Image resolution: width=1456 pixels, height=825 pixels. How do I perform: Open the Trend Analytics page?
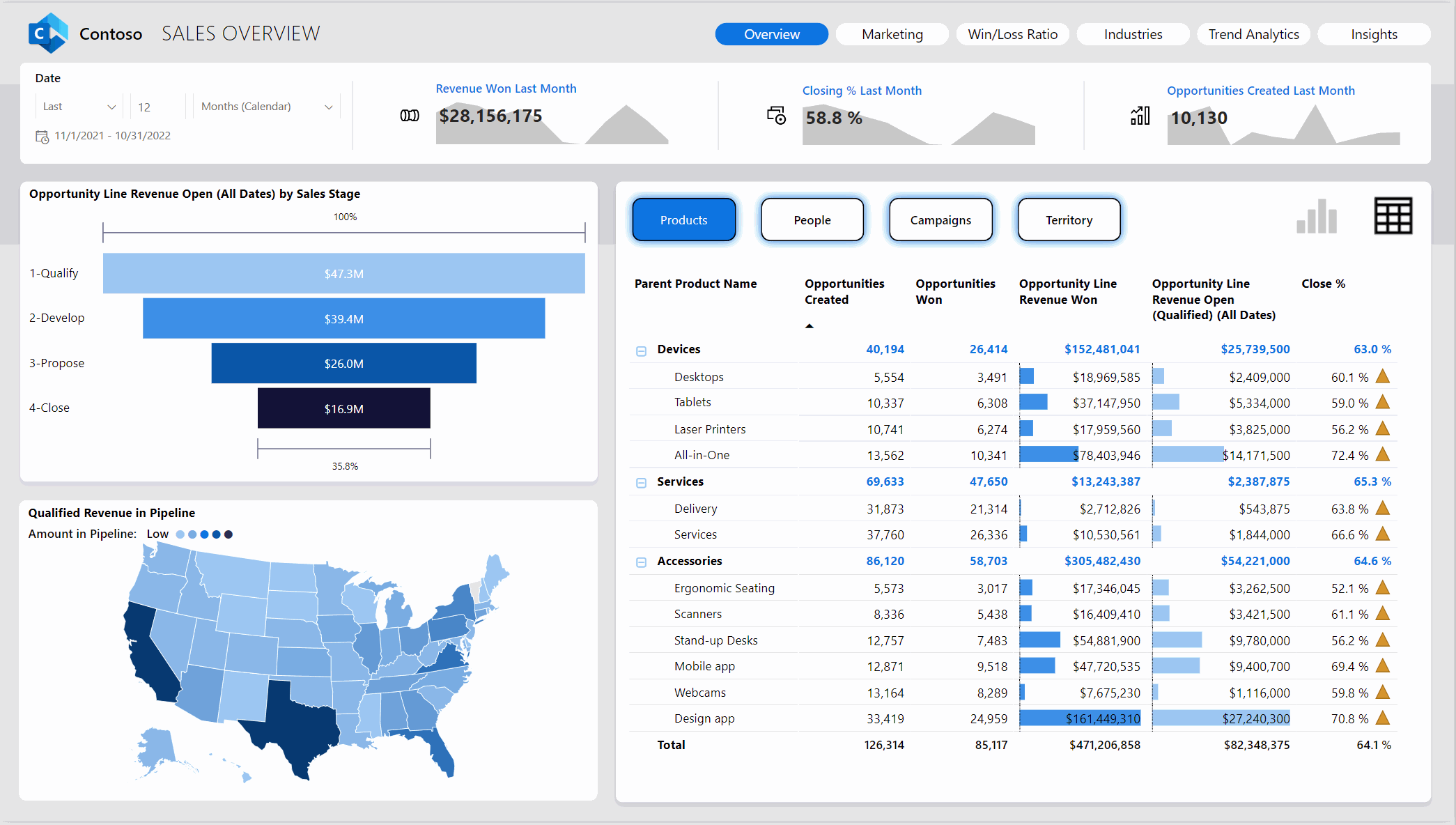click(1253, 33)
